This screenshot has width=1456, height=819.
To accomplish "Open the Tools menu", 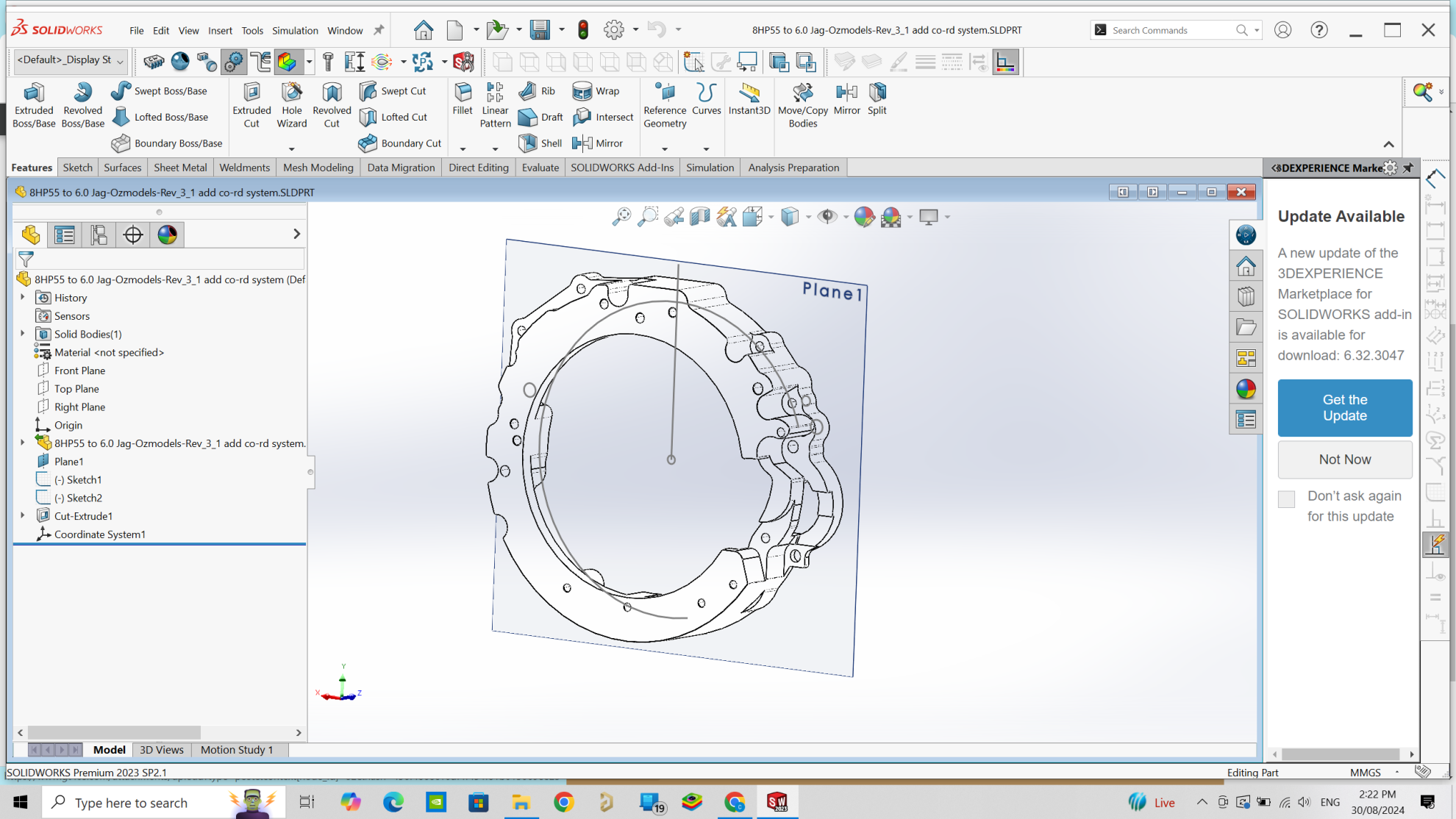I will coord(252,30).
